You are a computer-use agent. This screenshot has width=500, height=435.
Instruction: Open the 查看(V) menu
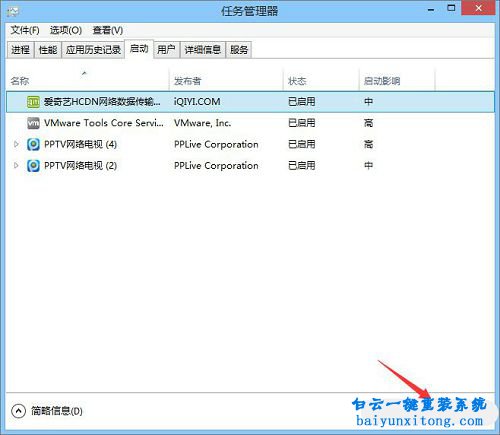[108, 30]
